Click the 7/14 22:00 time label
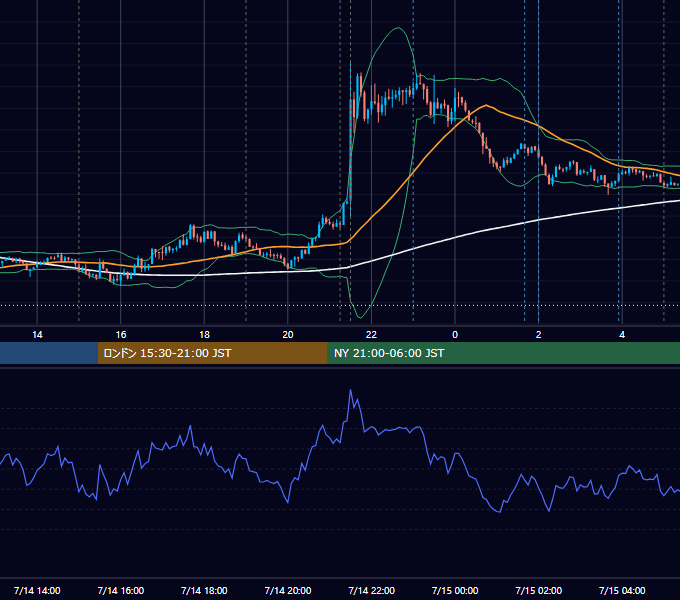680x600 pixels. (x=372, y=590)
